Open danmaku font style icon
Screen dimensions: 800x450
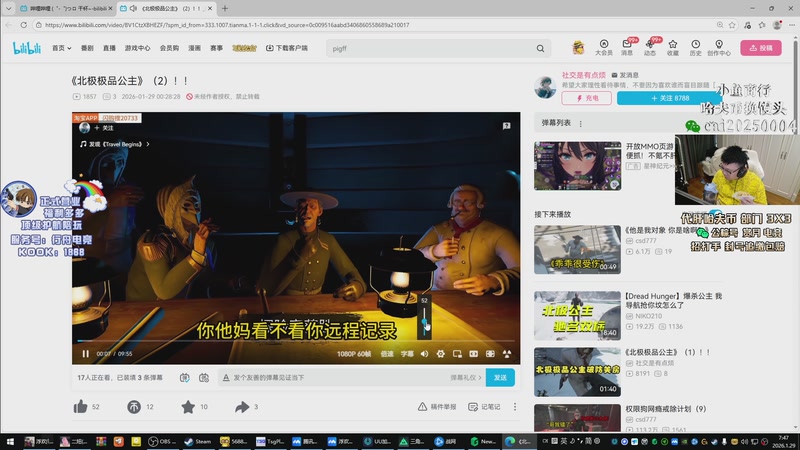click(226, 378)
